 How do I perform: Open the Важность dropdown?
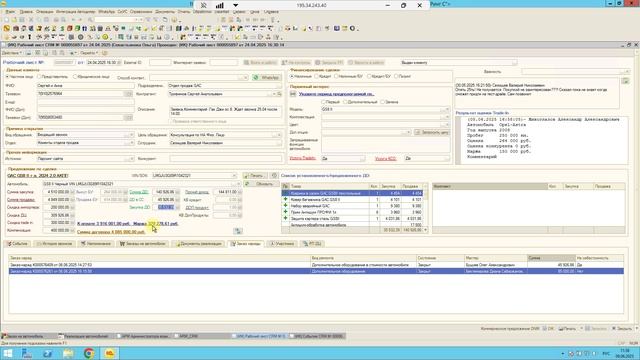627,72
